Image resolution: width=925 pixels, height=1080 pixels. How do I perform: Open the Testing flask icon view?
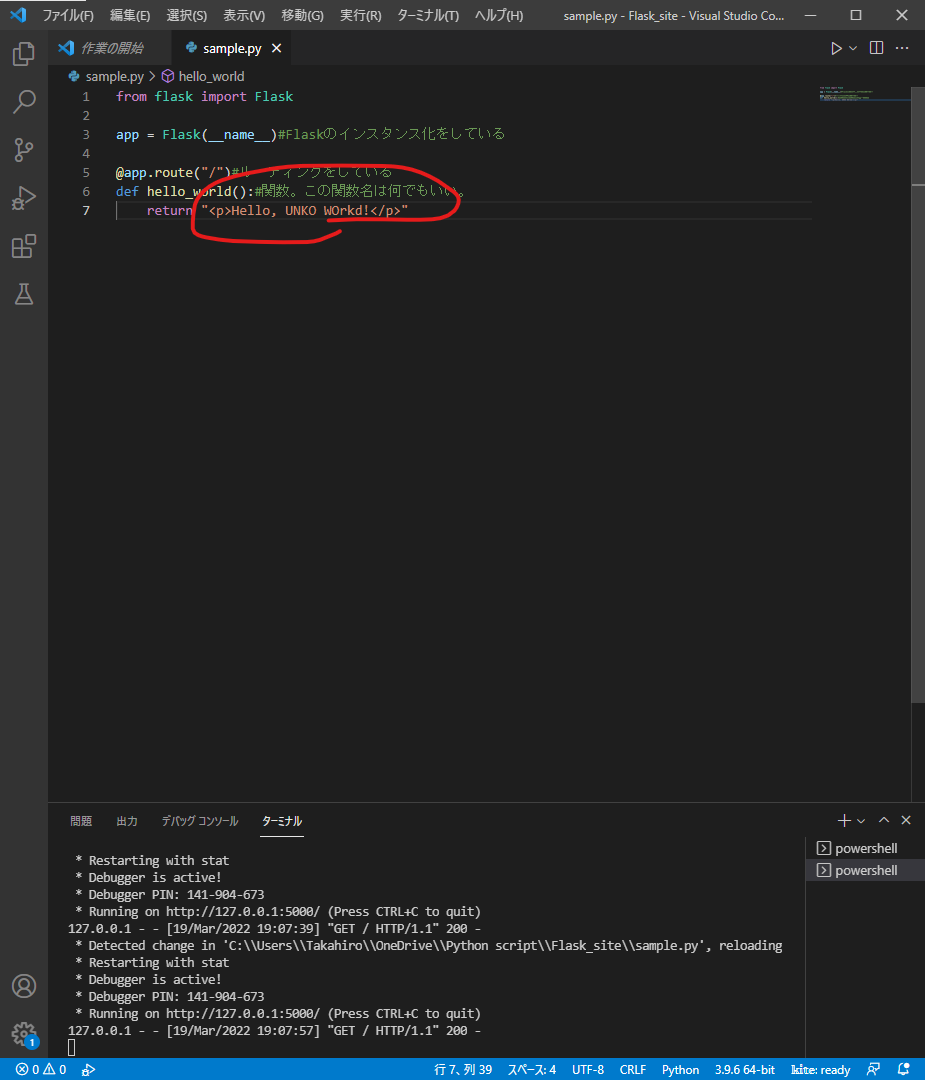coord(24,293)
